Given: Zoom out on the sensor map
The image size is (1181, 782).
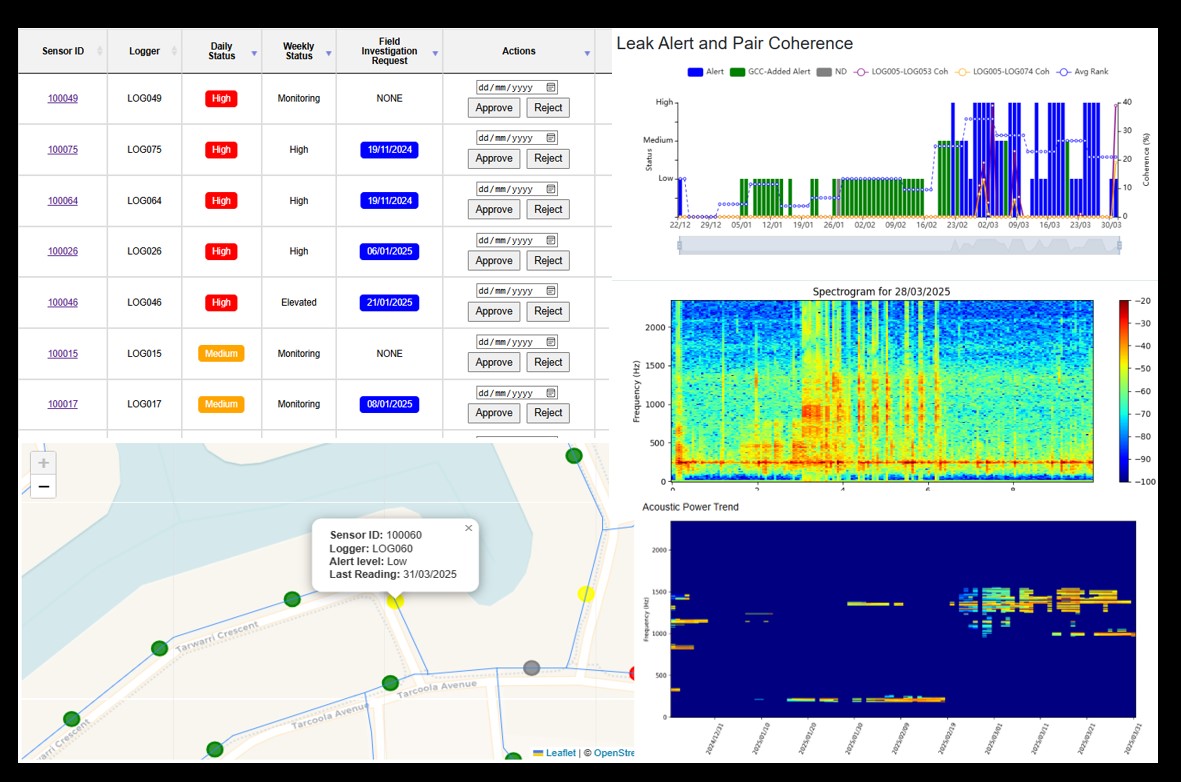Looking at the screenshot, I should click(x=44, y=488).
